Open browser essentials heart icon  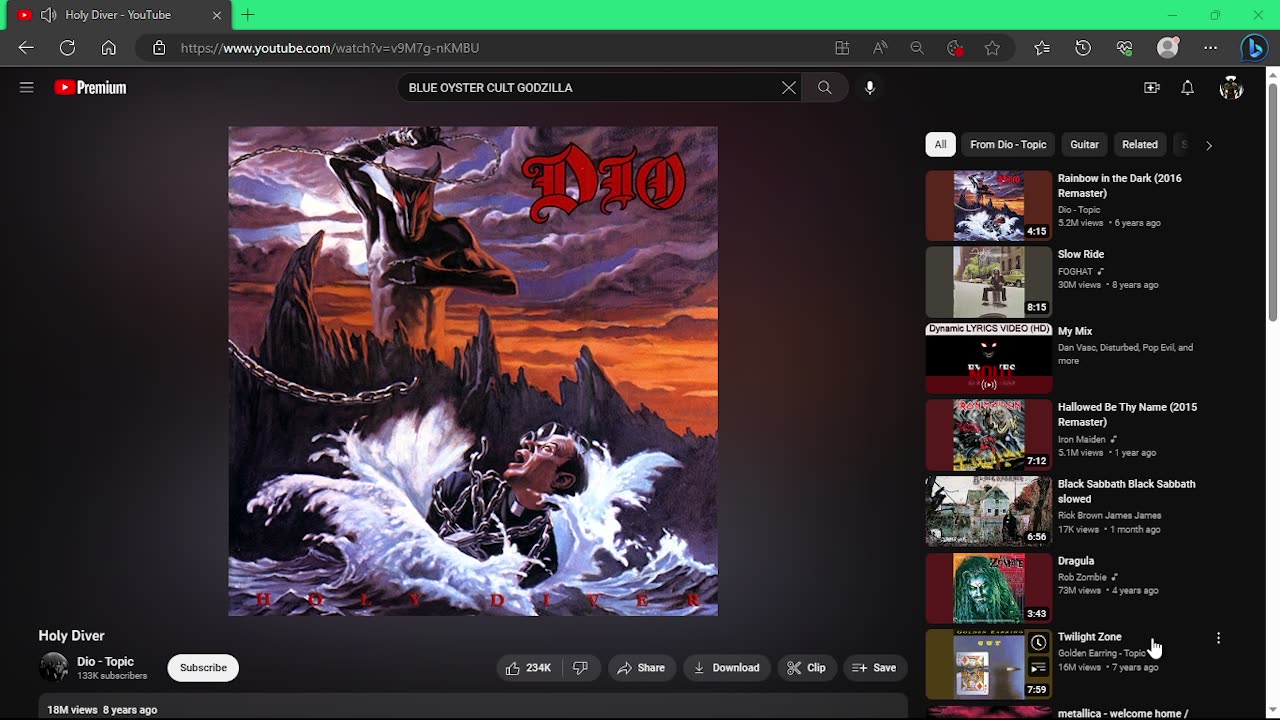point(1125,48)
